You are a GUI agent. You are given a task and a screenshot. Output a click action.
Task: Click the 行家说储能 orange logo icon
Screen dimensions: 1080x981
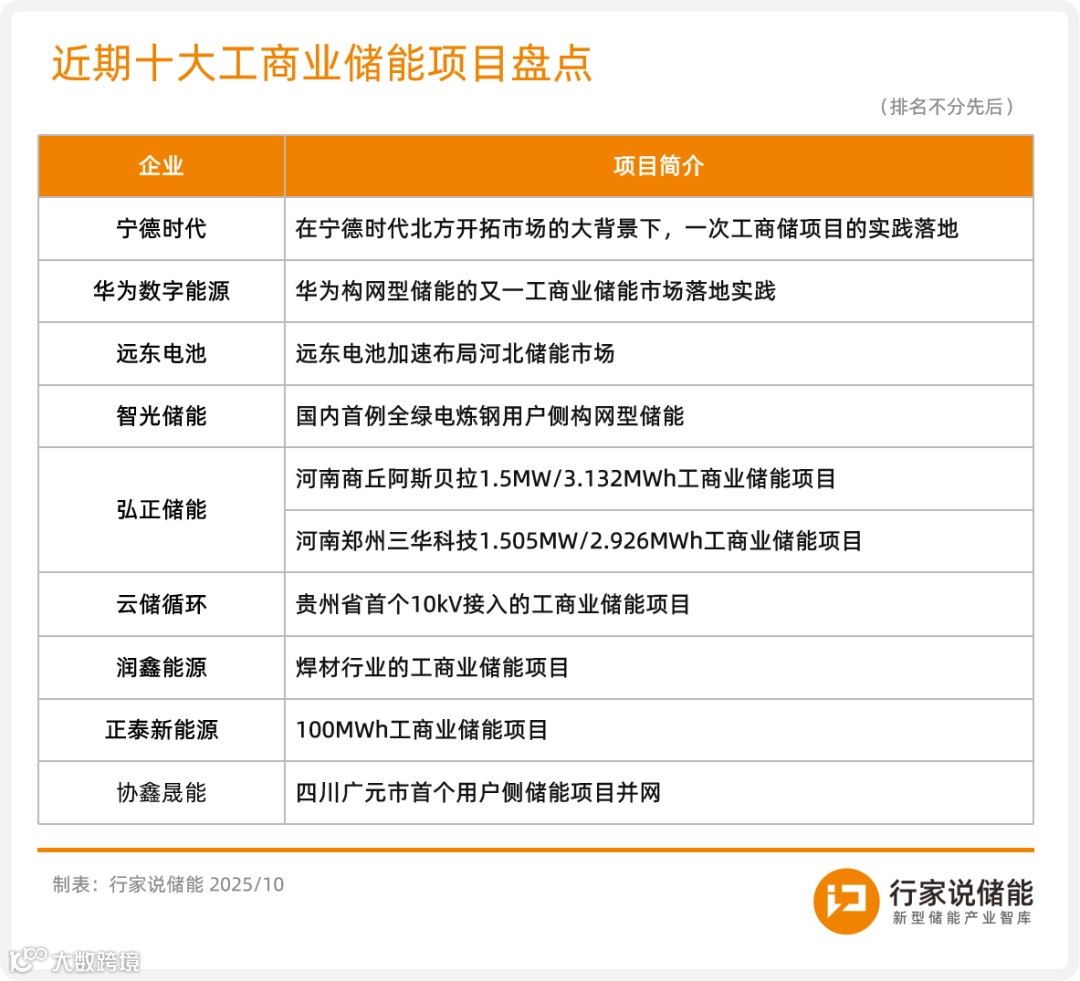[x=846, y=901]
